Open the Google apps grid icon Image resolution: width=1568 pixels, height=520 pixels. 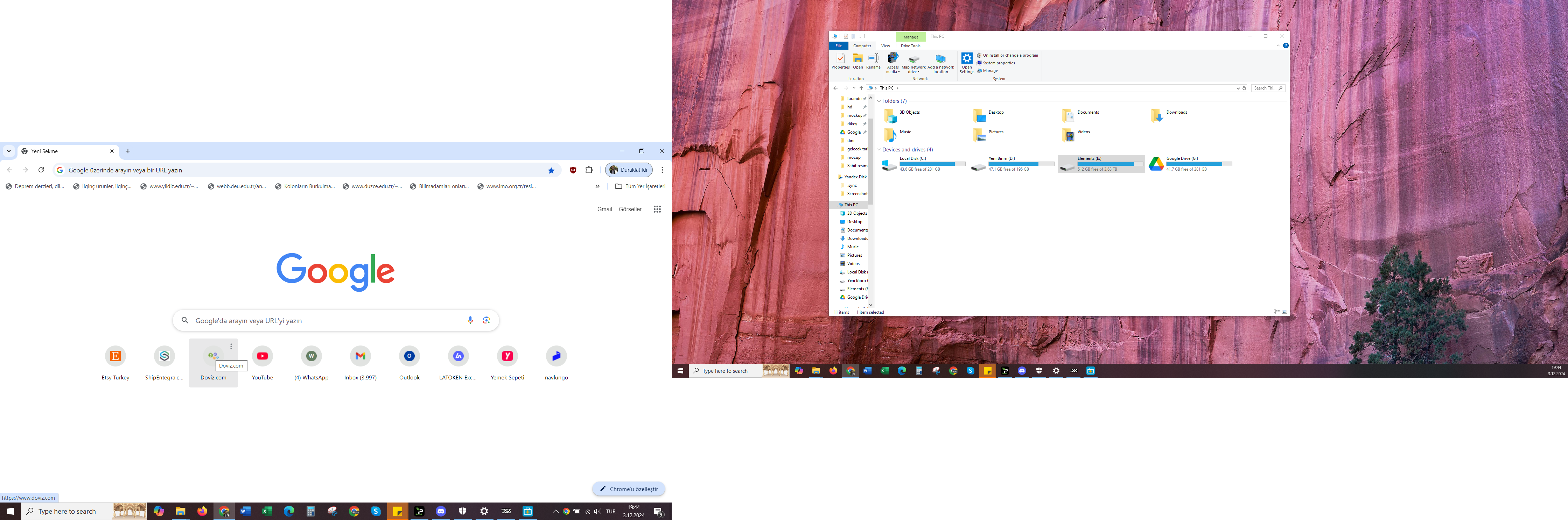coord(657,209)
